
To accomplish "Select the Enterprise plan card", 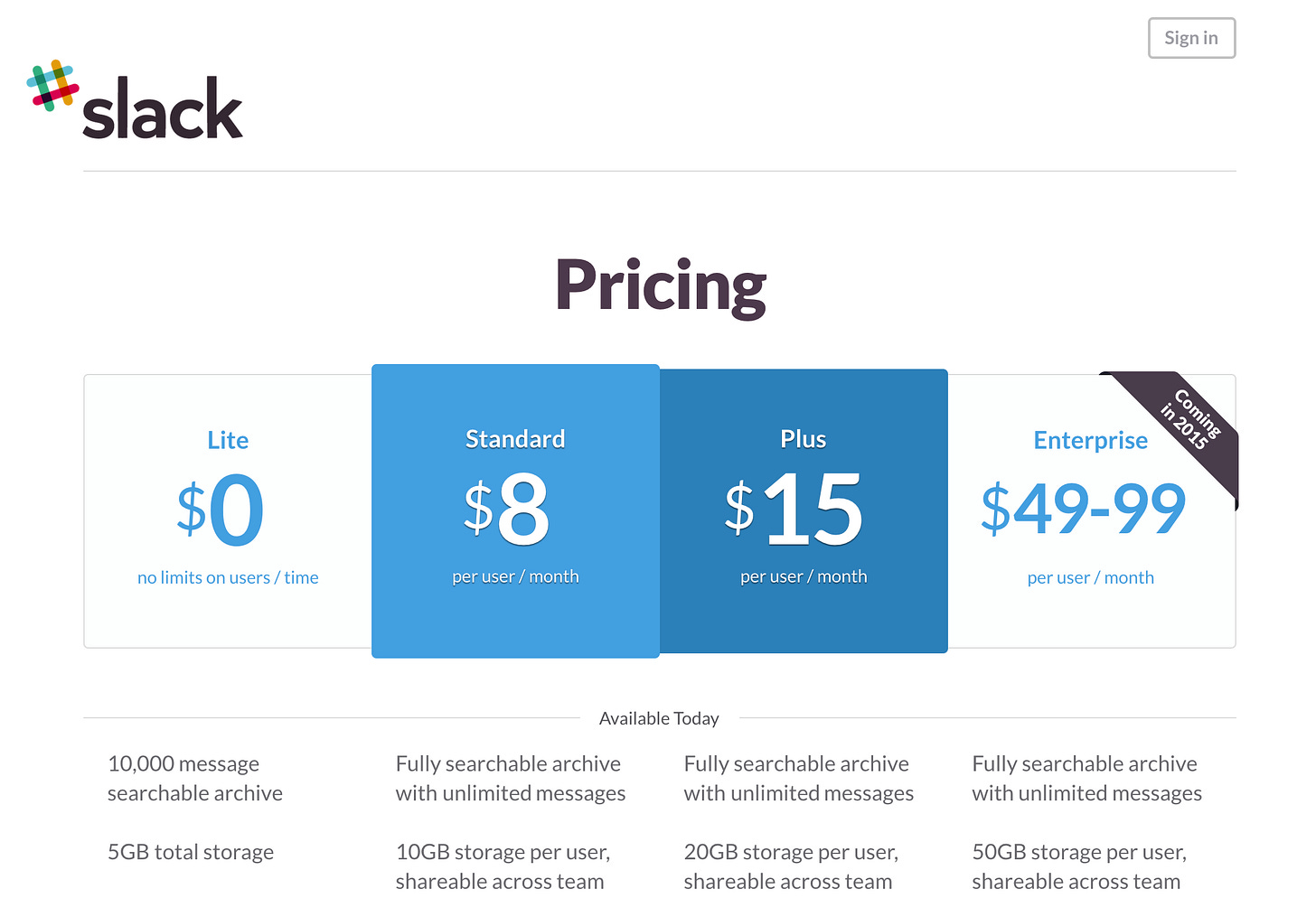I will [x=1091, y=511].
